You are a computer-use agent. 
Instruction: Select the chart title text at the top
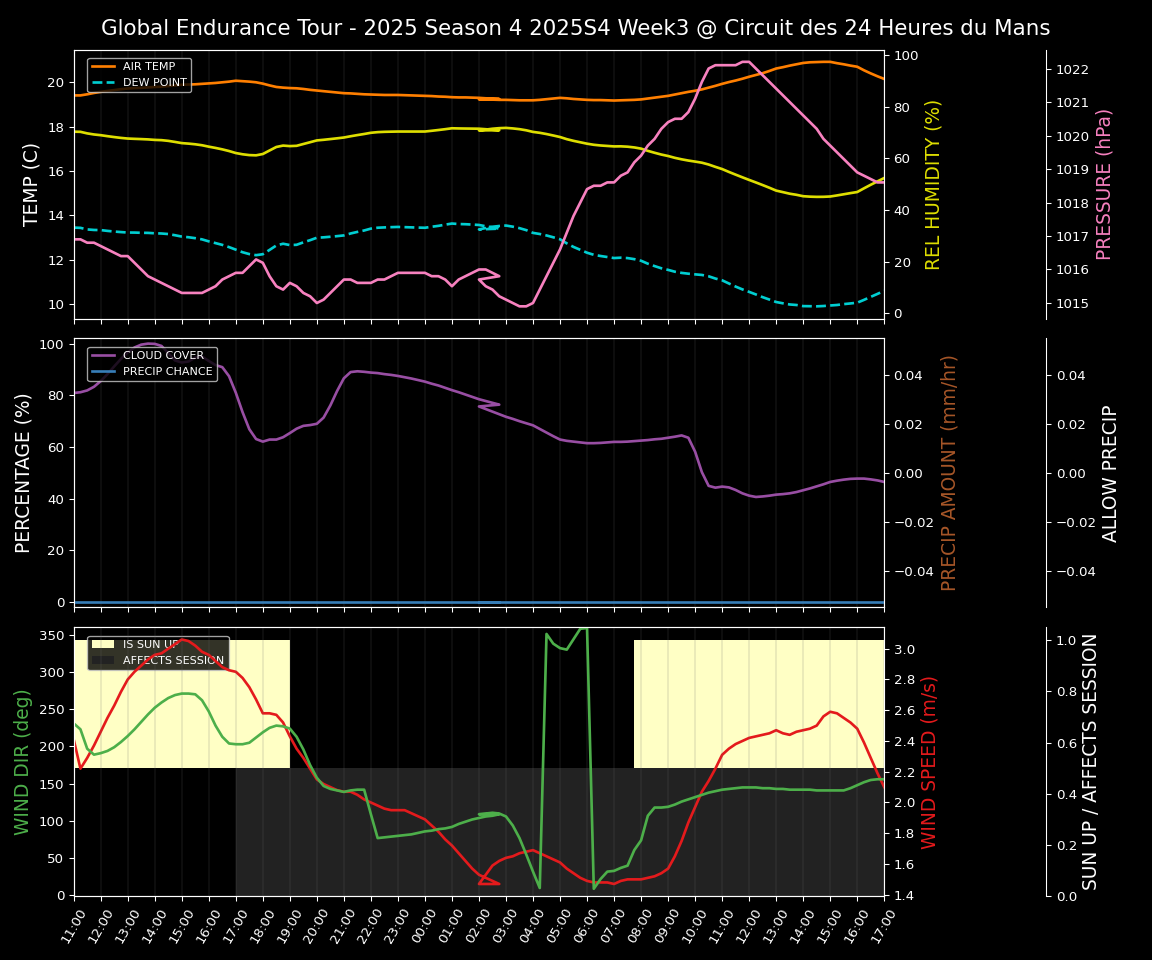575,28
